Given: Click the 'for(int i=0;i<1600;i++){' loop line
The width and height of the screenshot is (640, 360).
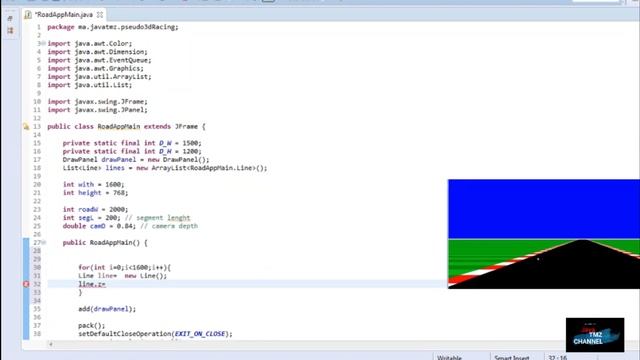Looking at the screenshot, I should pos(124,267).
